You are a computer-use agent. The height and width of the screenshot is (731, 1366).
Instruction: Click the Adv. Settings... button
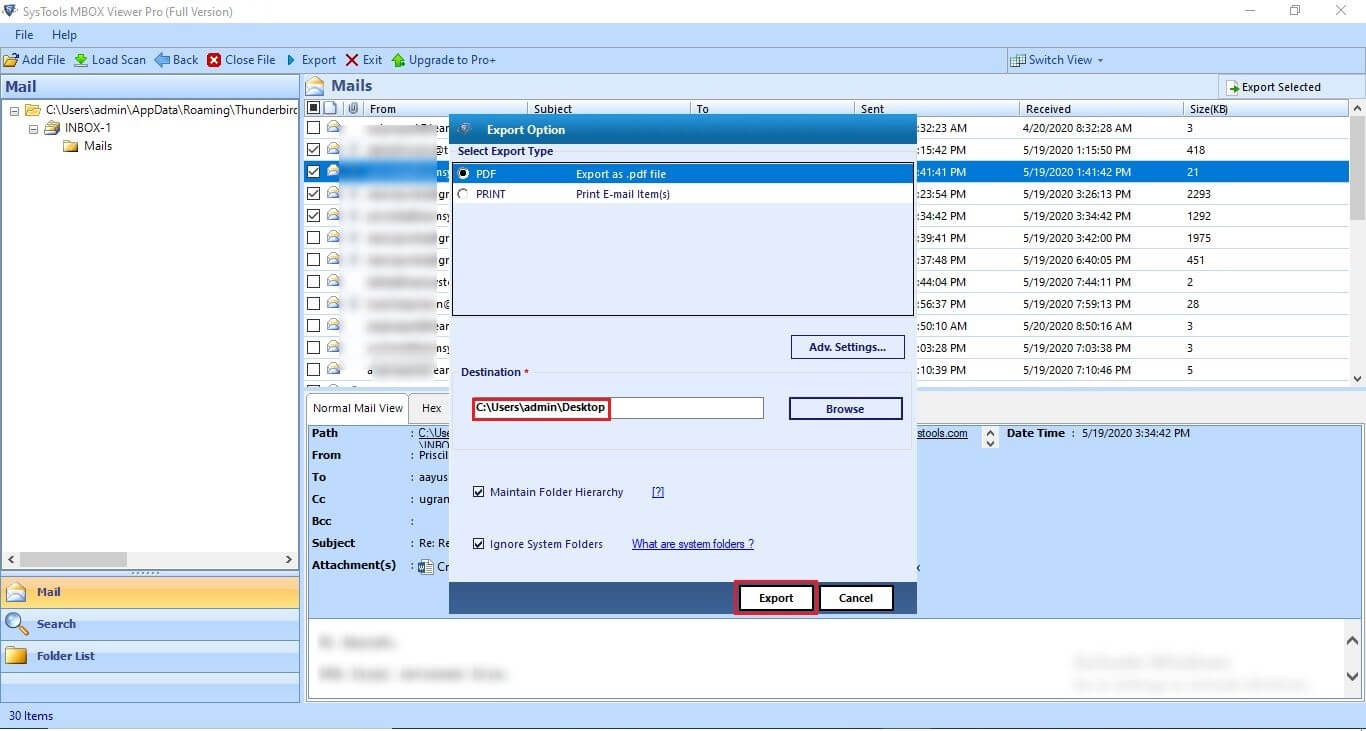pyautogui.click(x=847, y=347)
